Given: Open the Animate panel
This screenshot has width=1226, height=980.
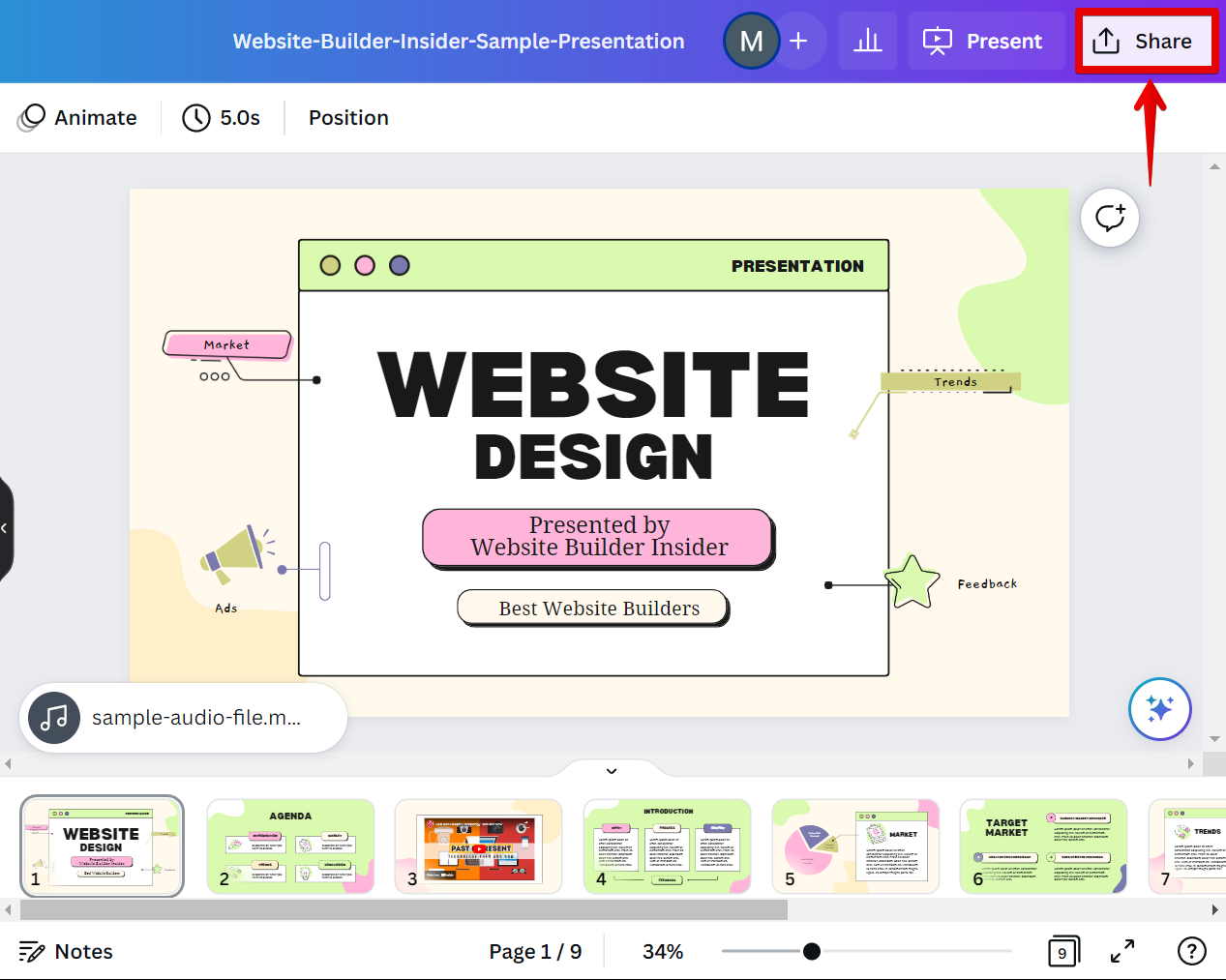Looking at the screenshot, I should click(x=77, y=117).
